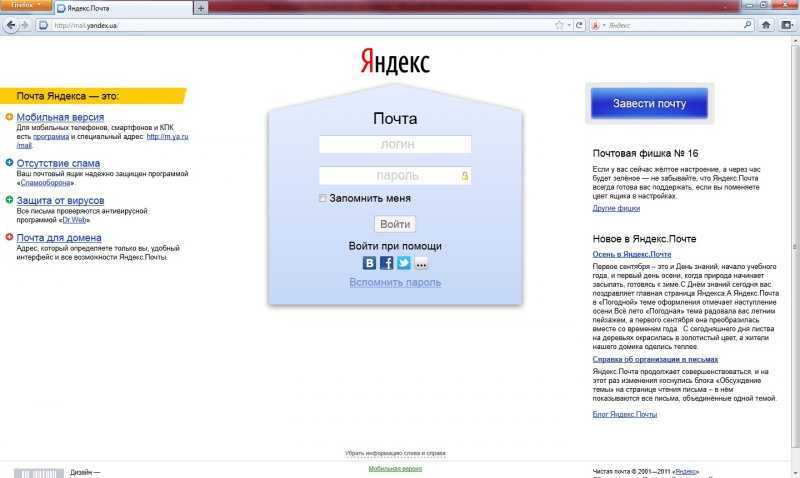Click the green bullet icon beside Защита от вирусов
The image size is (800, 478).
pos(9,200)
